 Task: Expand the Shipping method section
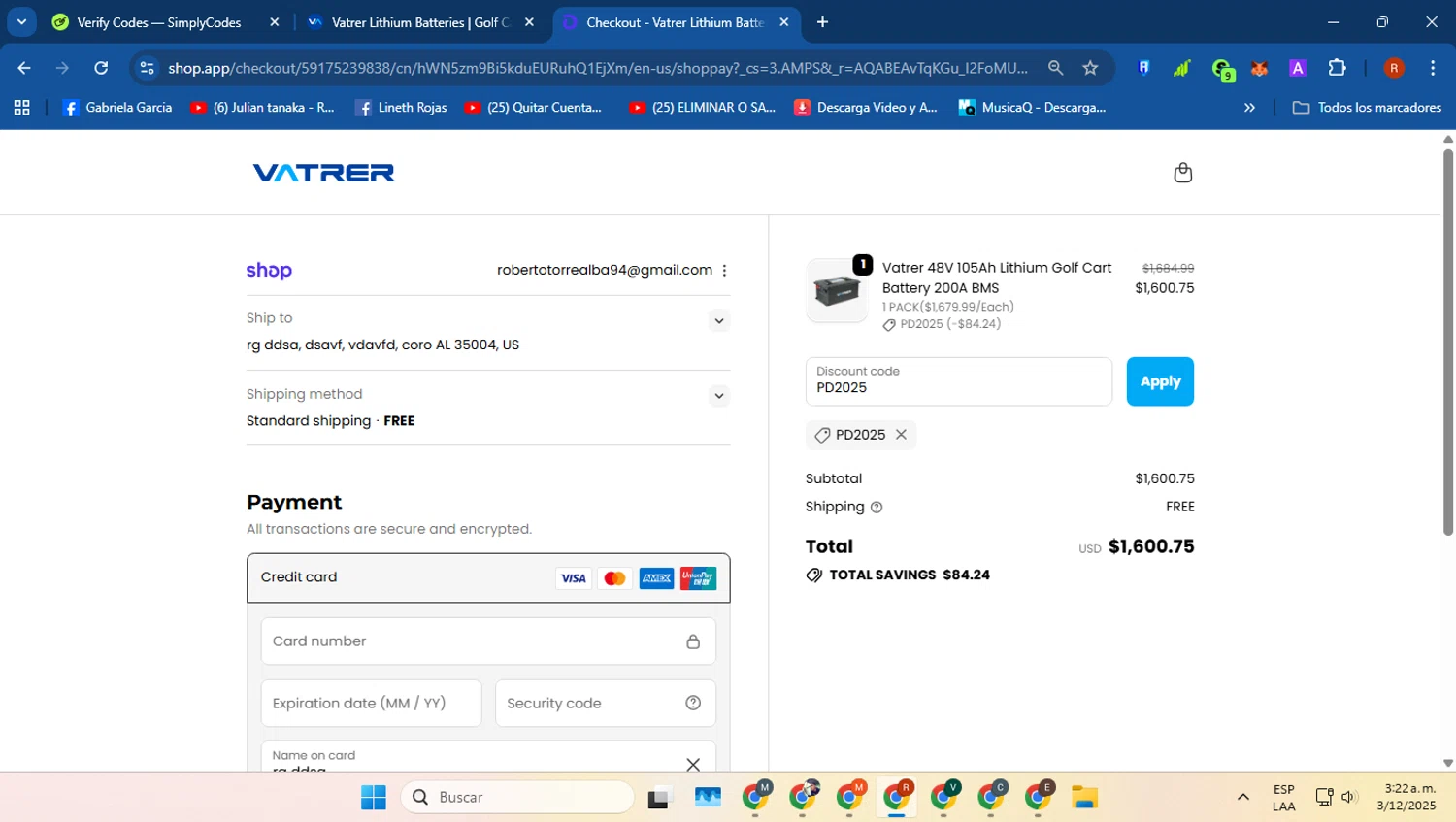tap(718, 396)
